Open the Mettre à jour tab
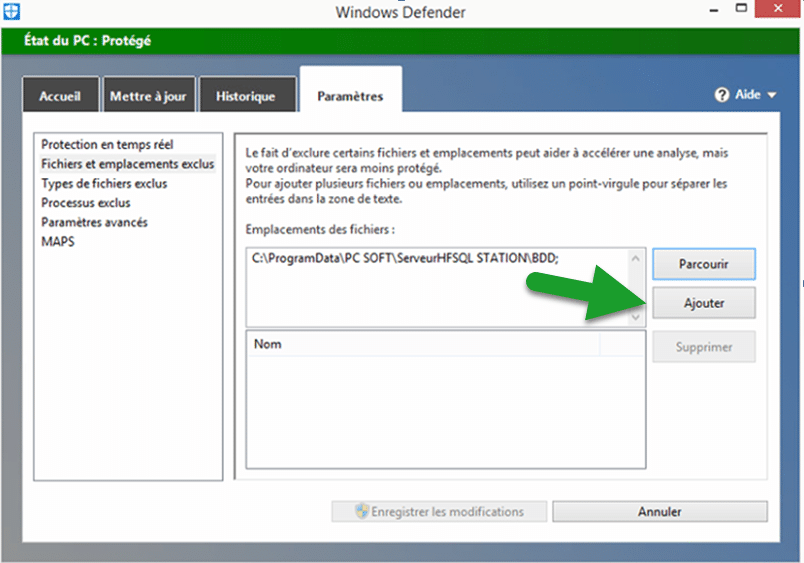This screenshot has width=804, height=563. pyautogui.click(x=149, y=95)
